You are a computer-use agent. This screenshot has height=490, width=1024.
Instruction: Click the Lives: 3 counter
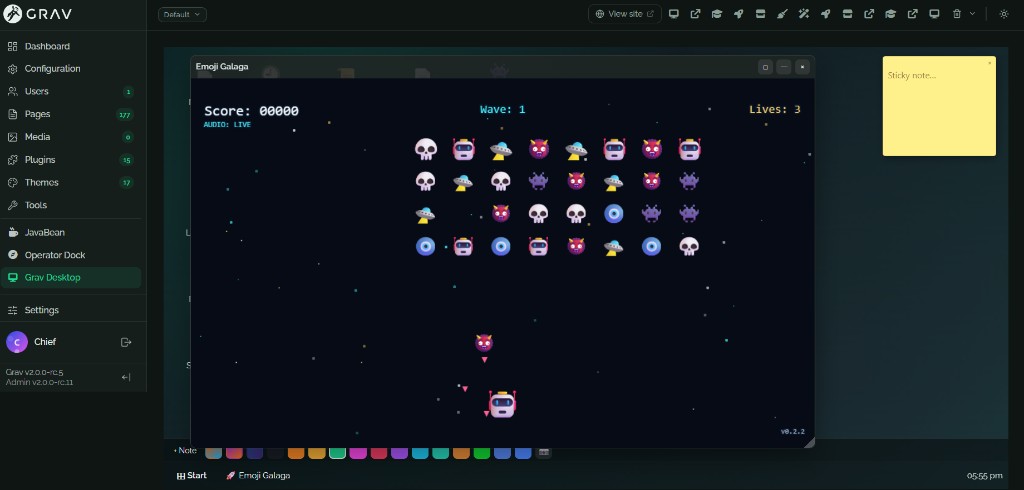tap(775, 109)
